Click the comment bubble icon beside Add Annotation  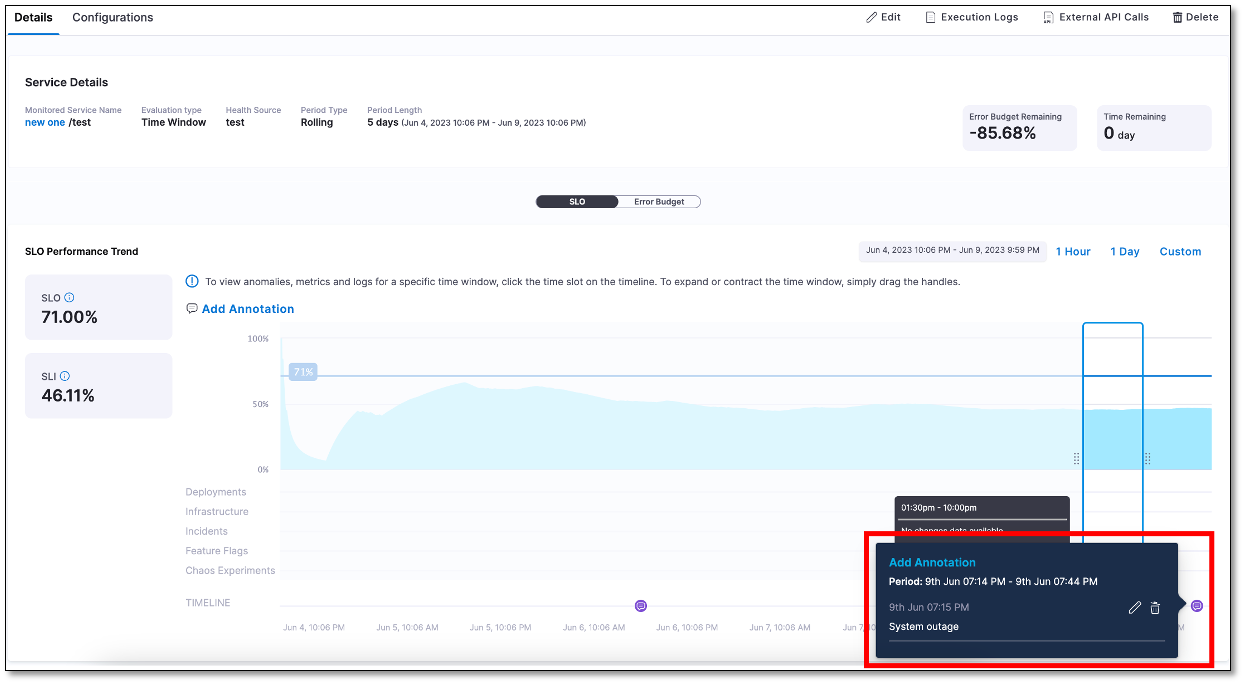pyautogui.click(x=192, y=308)
